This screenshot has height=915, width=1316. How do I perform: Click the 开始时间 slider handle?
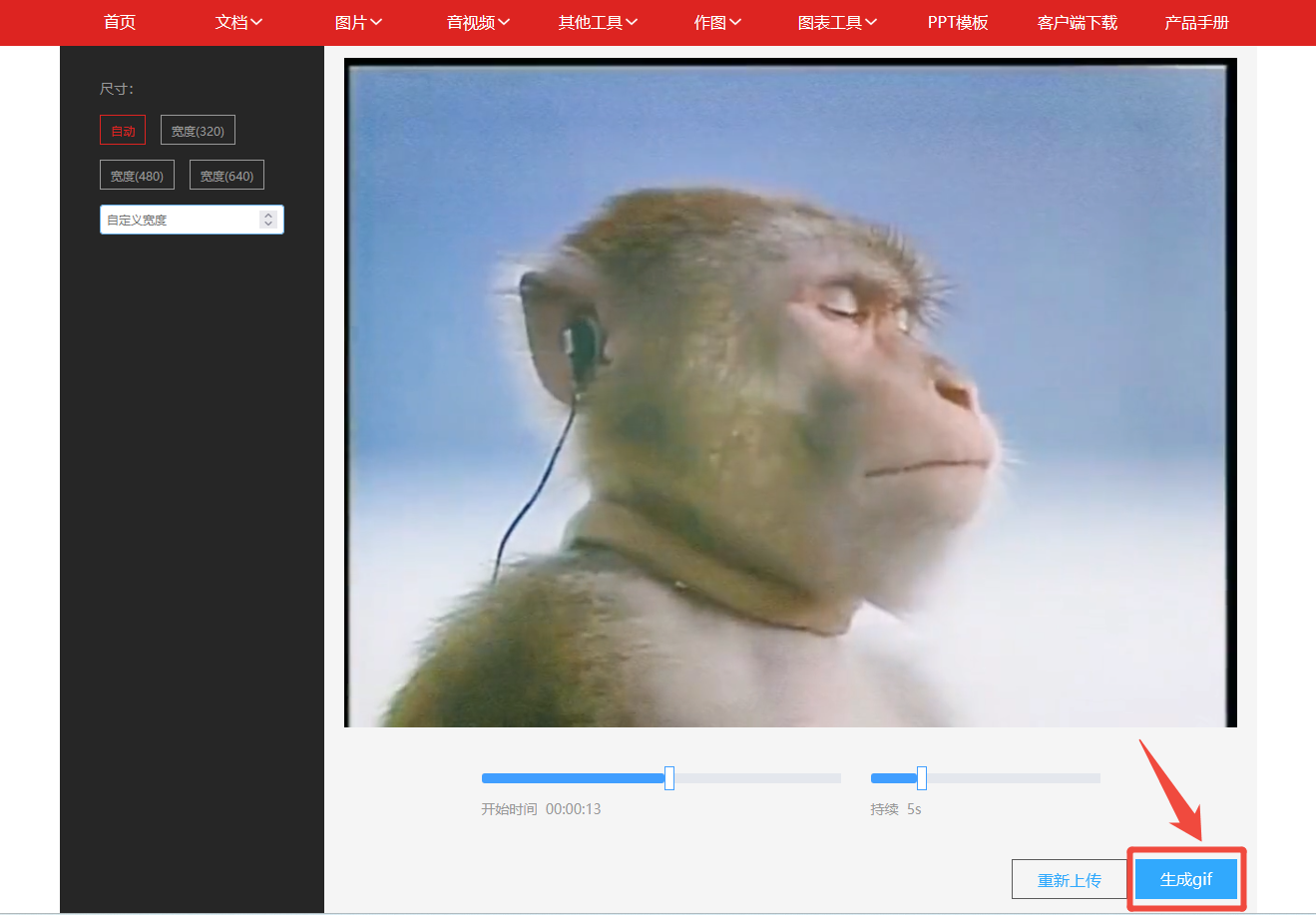point(669,778)
